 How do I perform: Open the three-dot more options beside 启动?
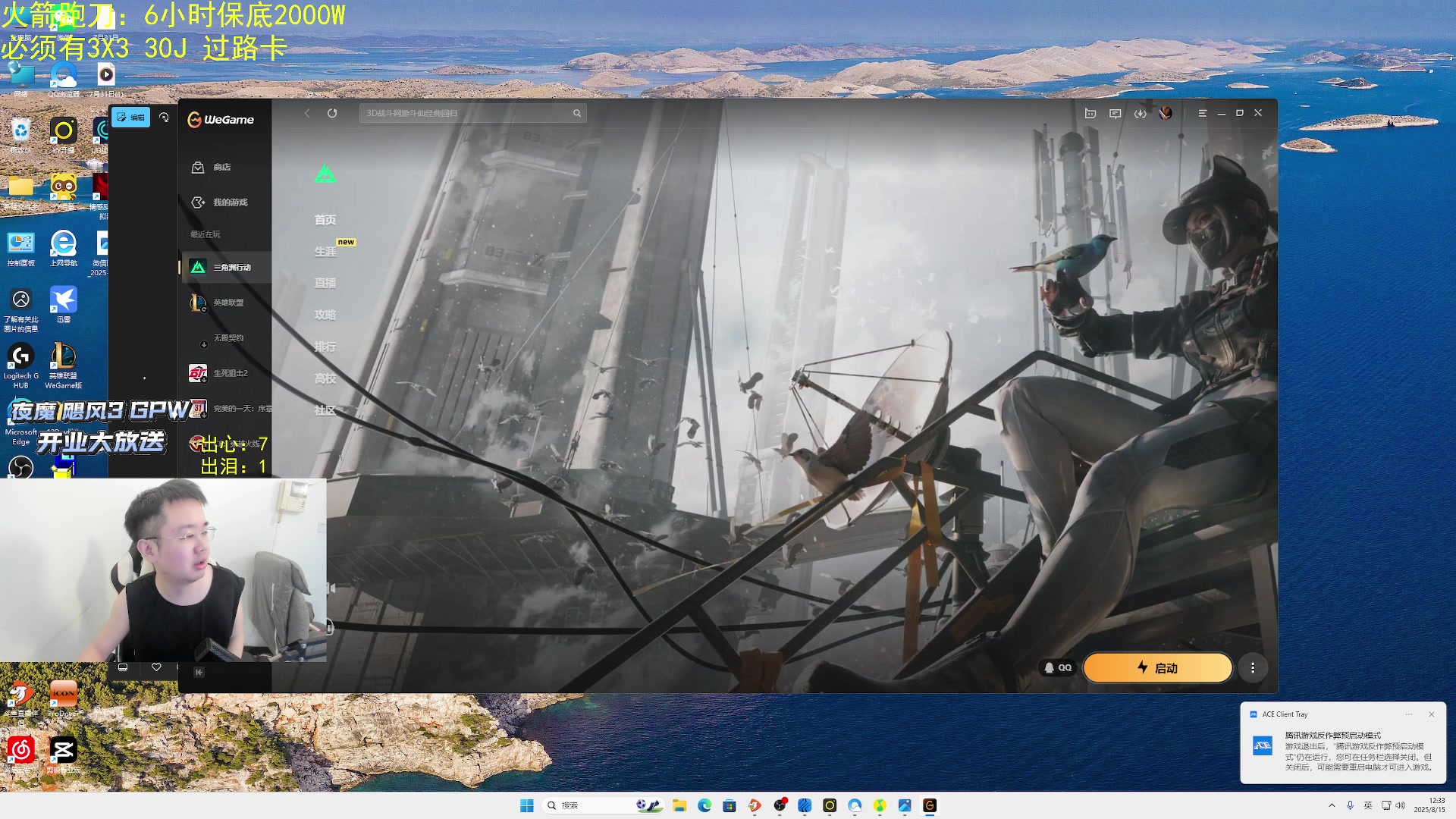pyautogui.click(x=1253, y=668)
